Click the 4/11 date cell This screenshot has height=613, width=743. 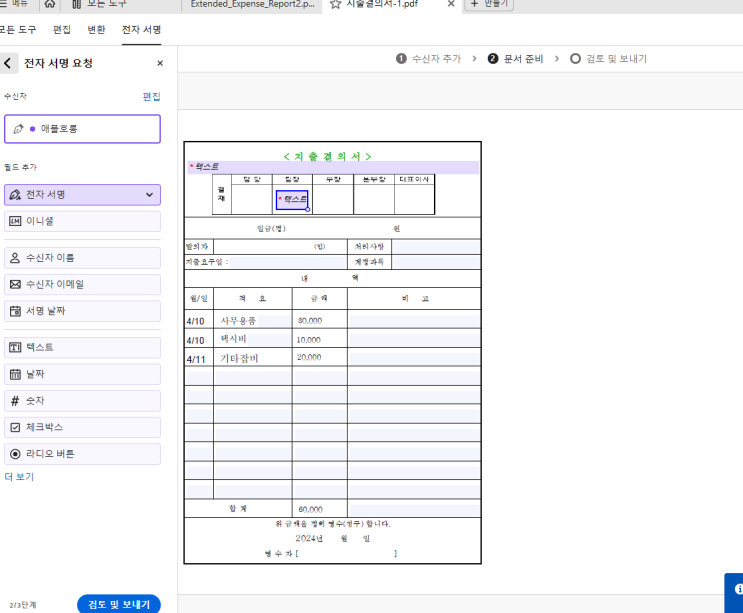196,360
